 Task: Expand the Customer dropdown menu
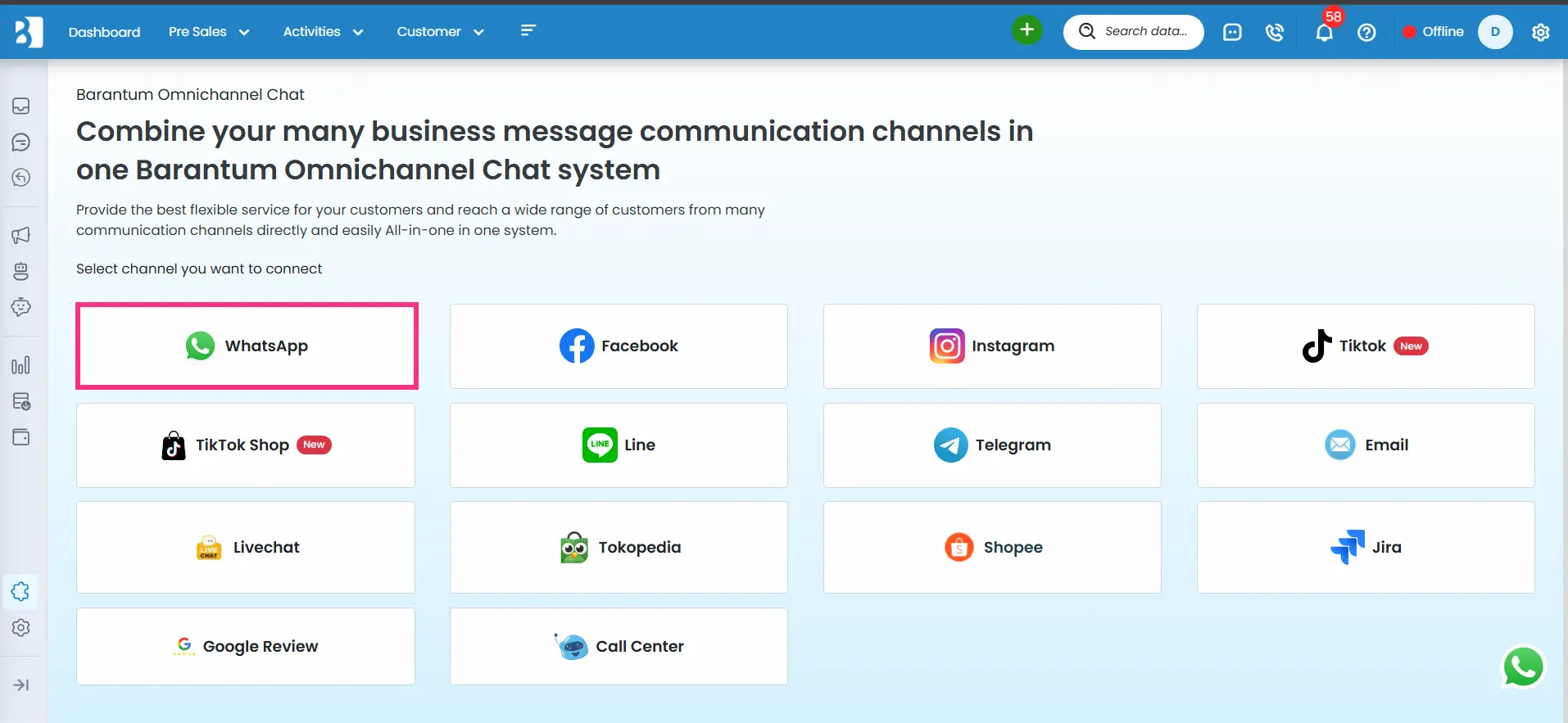coord(441,32)
